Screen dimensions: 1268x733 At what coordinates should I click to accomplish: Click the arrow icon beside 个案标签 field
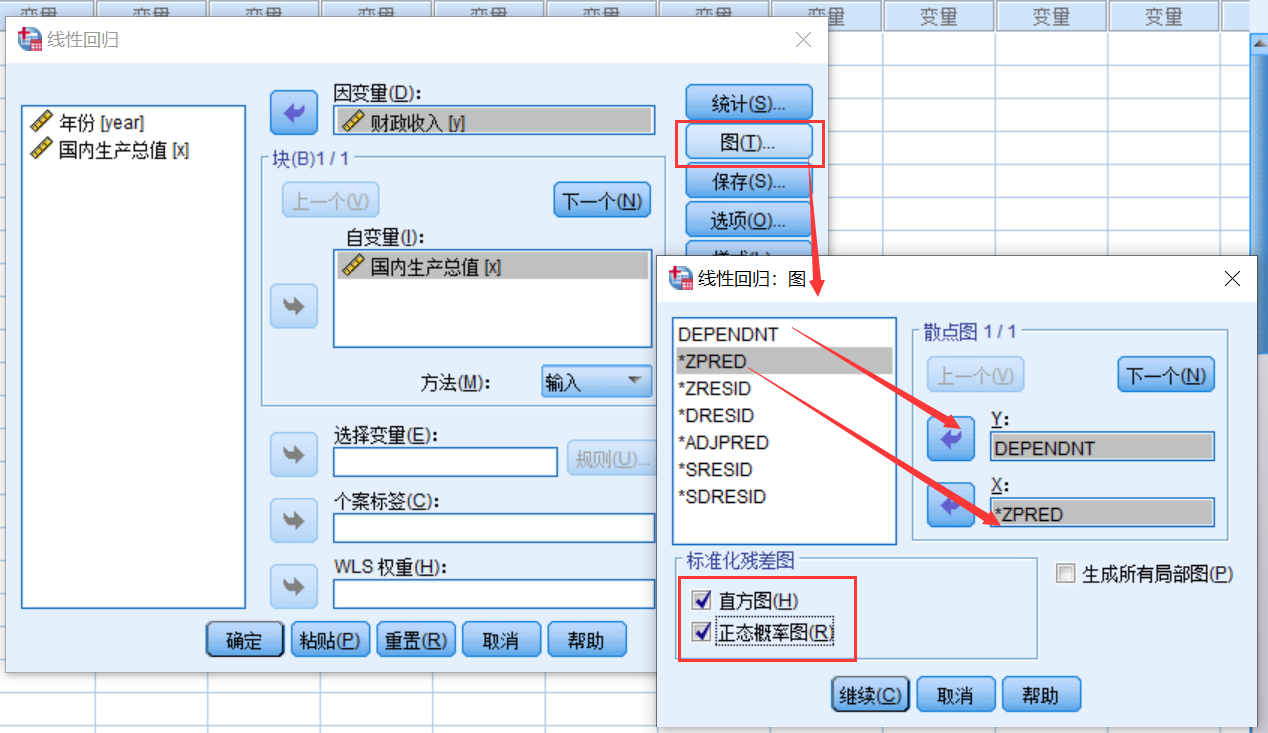[293, 520]
